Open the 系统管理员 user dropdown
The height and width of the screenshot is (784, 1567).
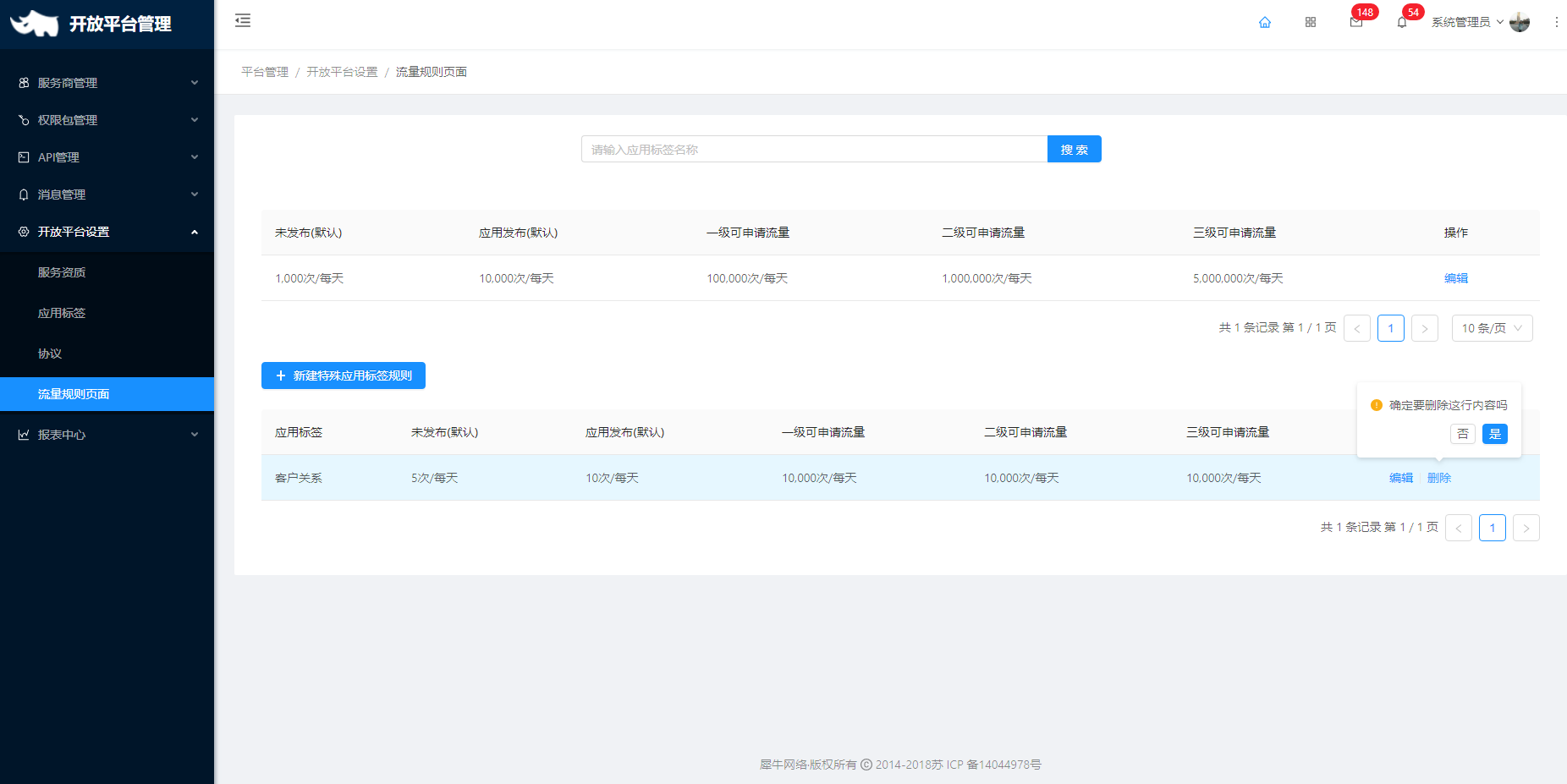point(1467,22)
